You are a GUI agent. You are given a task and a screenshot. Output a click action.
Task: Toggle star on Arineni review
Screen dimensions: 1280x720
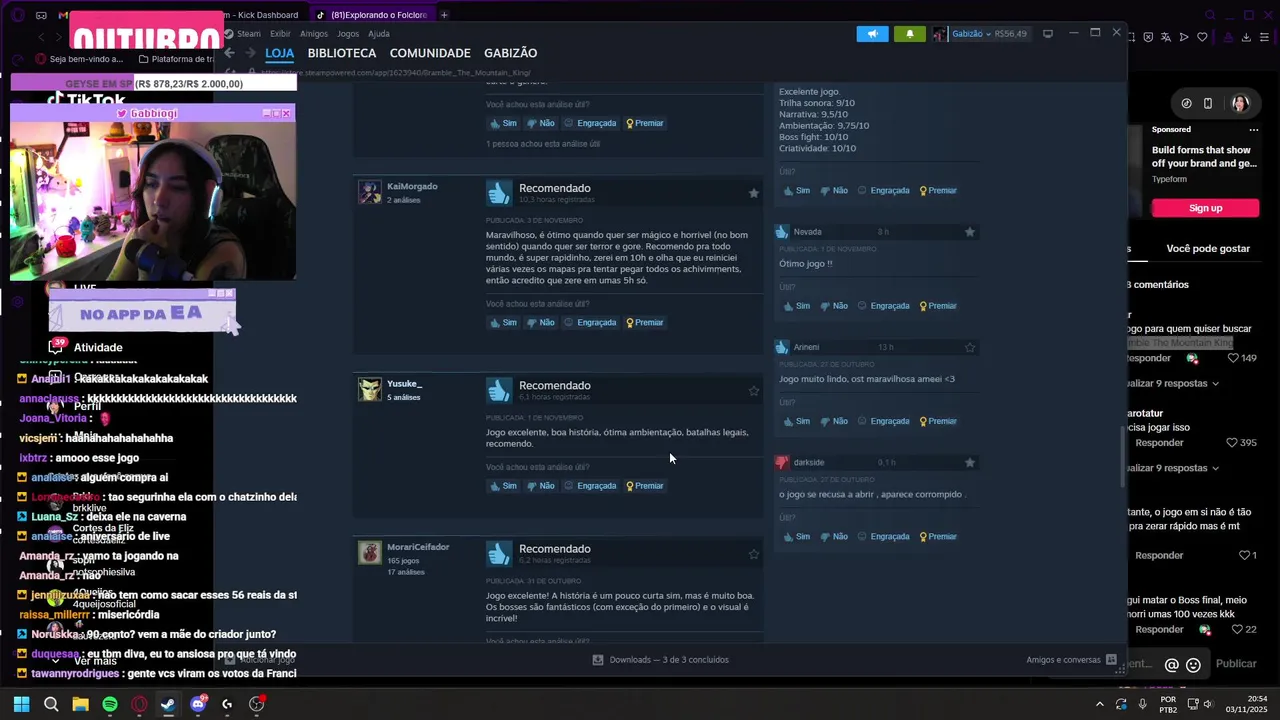[x=970, y=347]
